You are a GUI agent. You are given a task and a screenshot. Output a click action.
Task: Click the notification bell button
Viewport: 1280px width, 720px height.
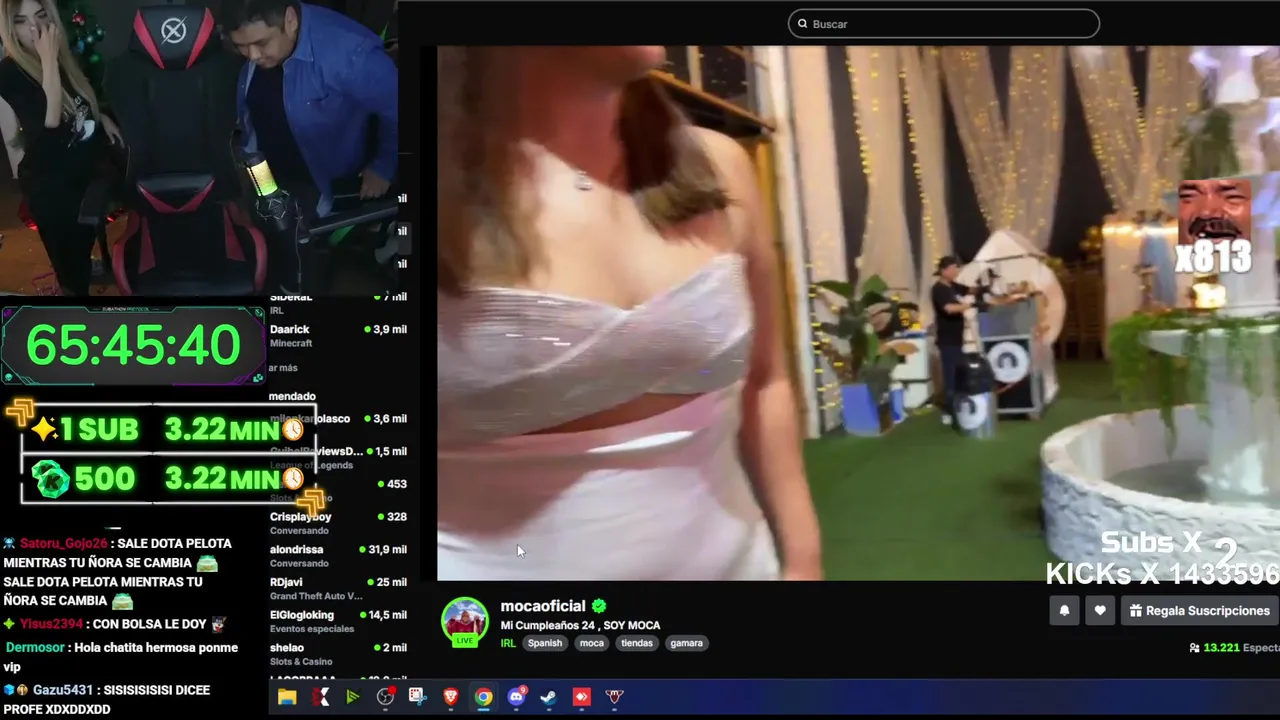tap(1064, 611)
